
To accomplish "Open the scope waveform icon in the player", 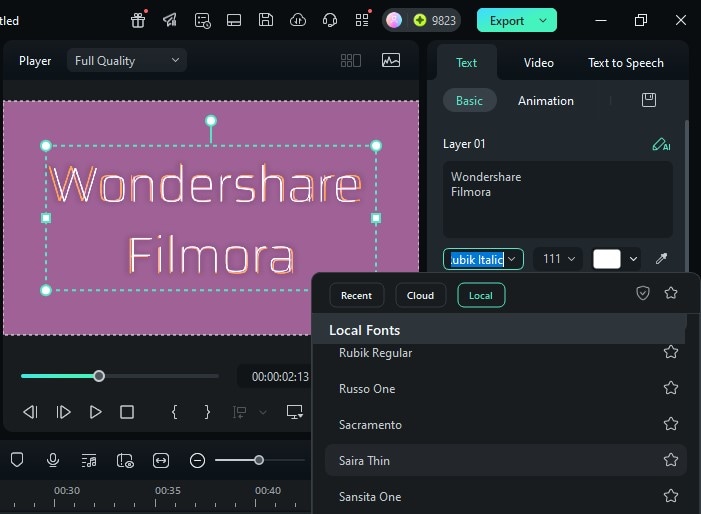I will [391, 60].
